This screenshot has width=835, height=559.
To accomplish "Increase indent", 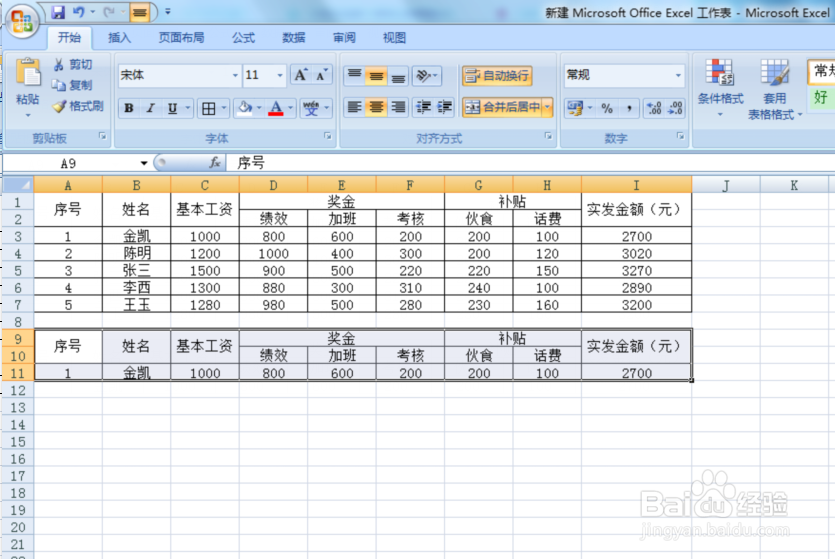I will click(445, 108).
